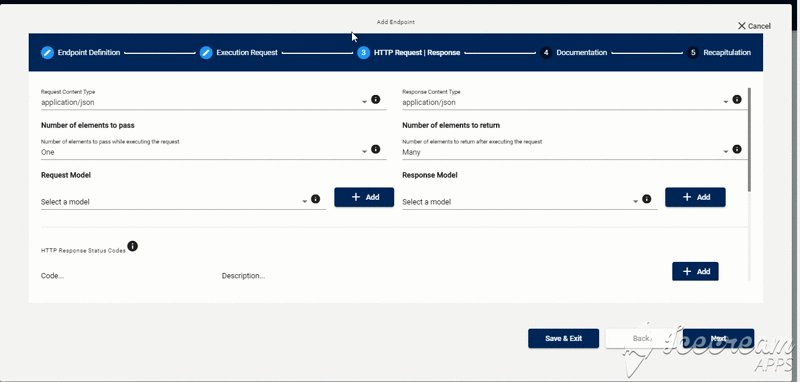
Task: Open the Request Model 'Select a model' dropdown
Action: [174, 202]
